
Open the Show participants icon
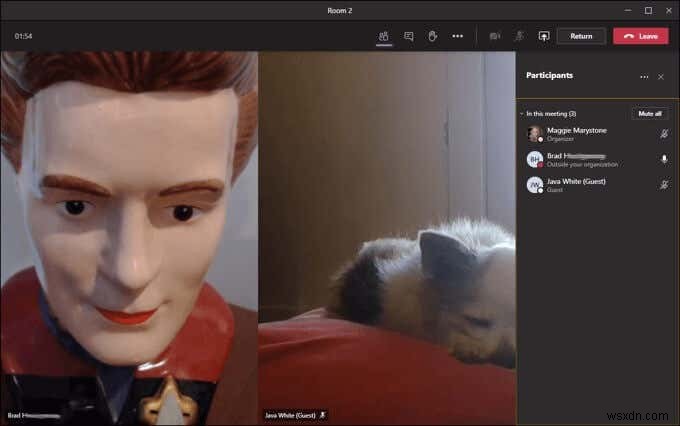(383, 36)
